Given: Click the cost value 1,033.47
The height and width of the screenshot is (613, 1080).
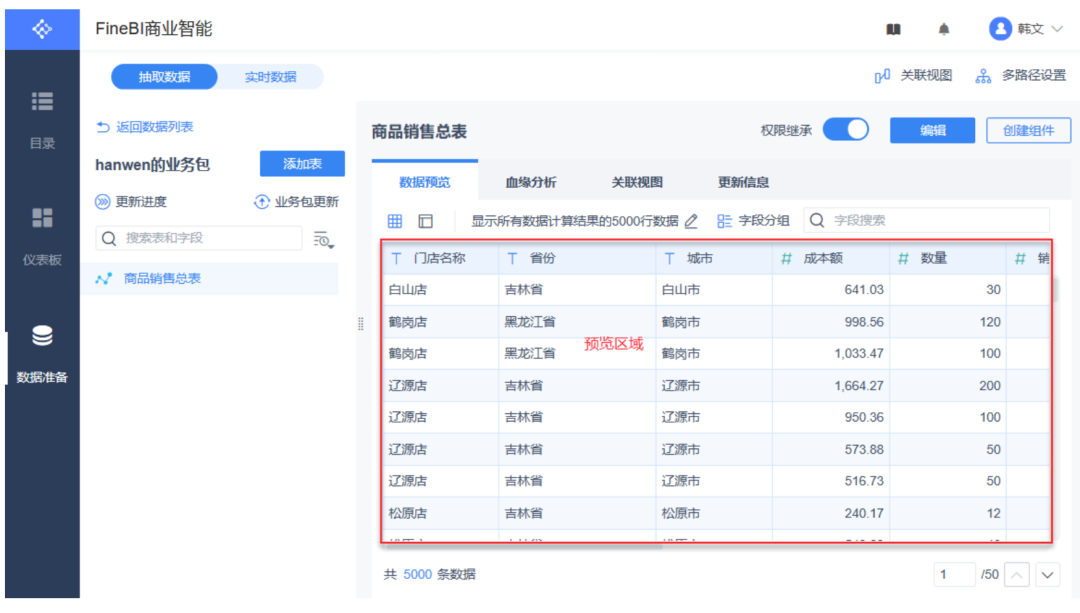Looking at the screenshot, I should 859,353.
